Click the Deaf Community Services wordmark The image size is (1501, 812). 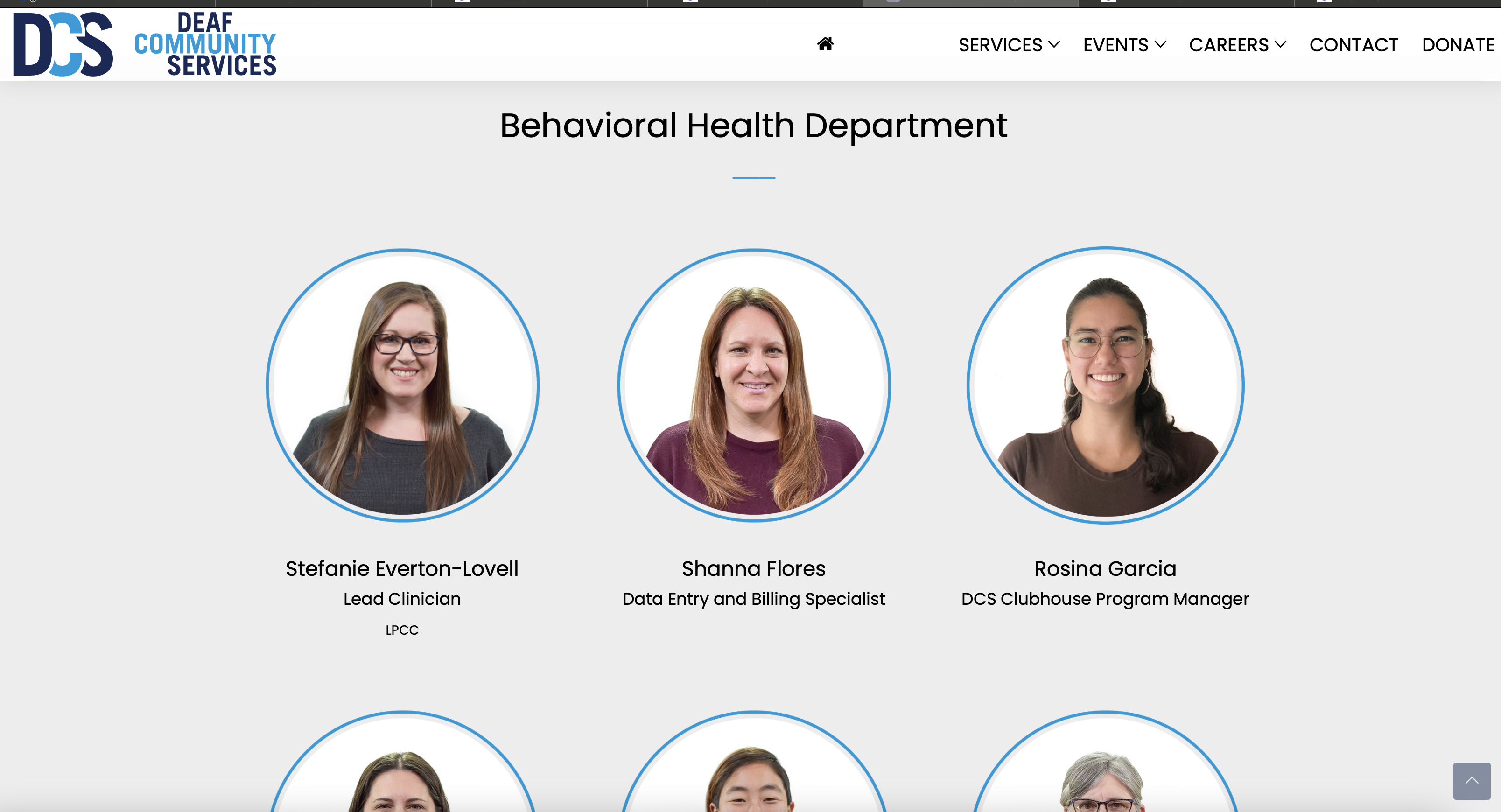(x=205, y=44)
